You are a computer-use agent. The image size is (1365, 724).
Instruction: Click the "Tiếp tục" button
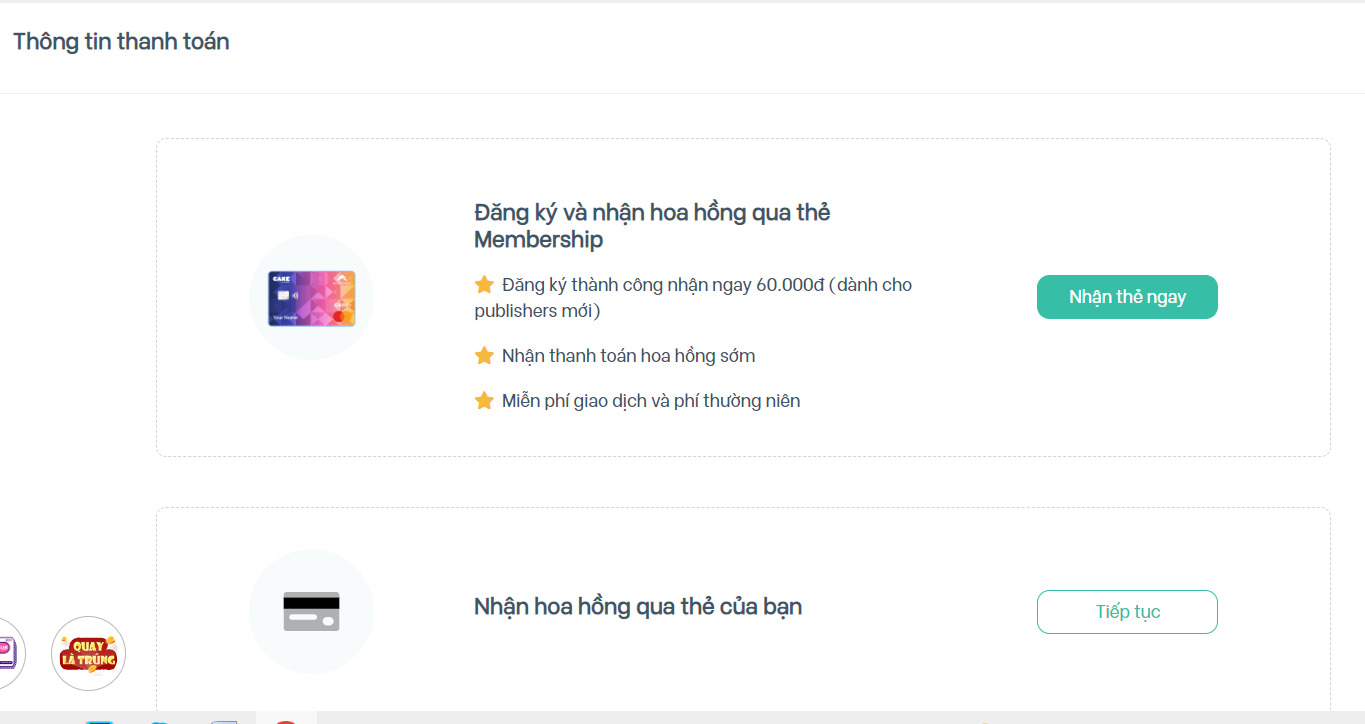[x=1126, y=611]
